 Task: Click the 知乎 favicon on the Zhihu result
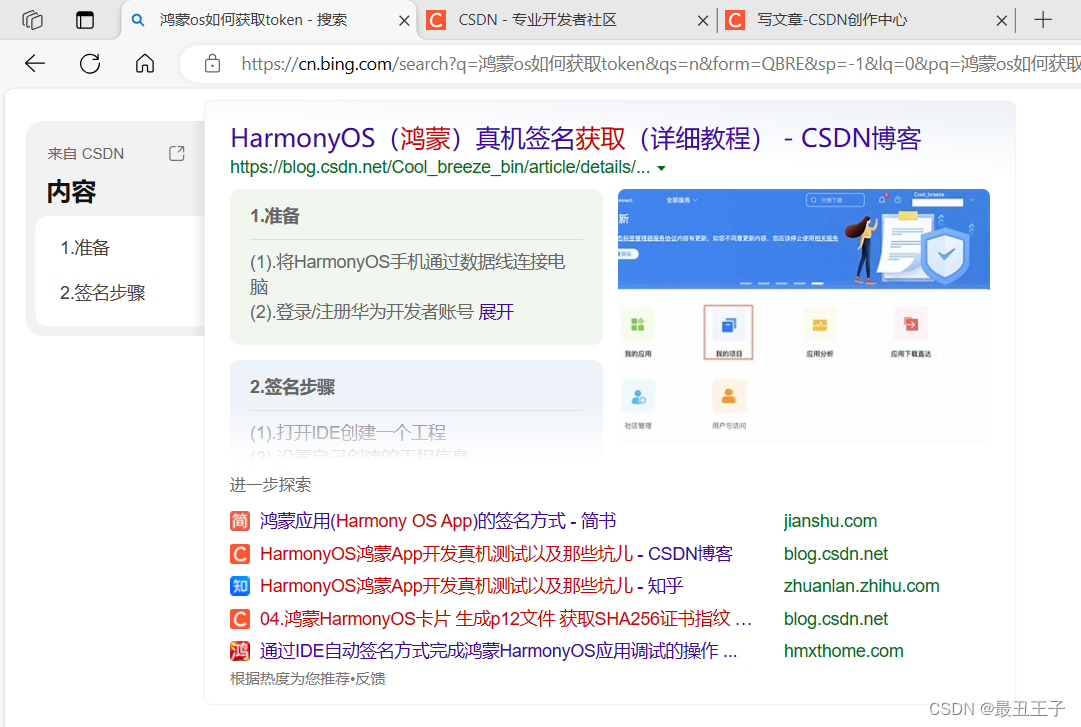[239, 586]
